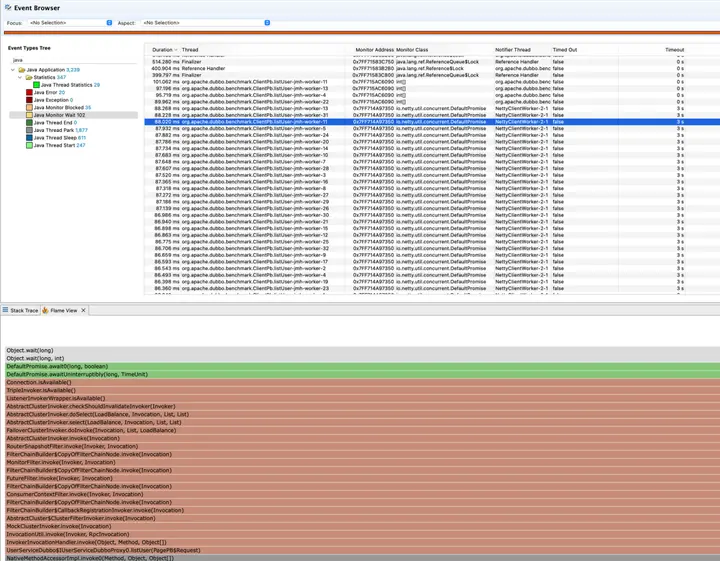Click the ListenerInvokerWrapper.isAvailable() flame frame
Screen dimensions: 720x561
pyautogui.click(x=362, y=398)
